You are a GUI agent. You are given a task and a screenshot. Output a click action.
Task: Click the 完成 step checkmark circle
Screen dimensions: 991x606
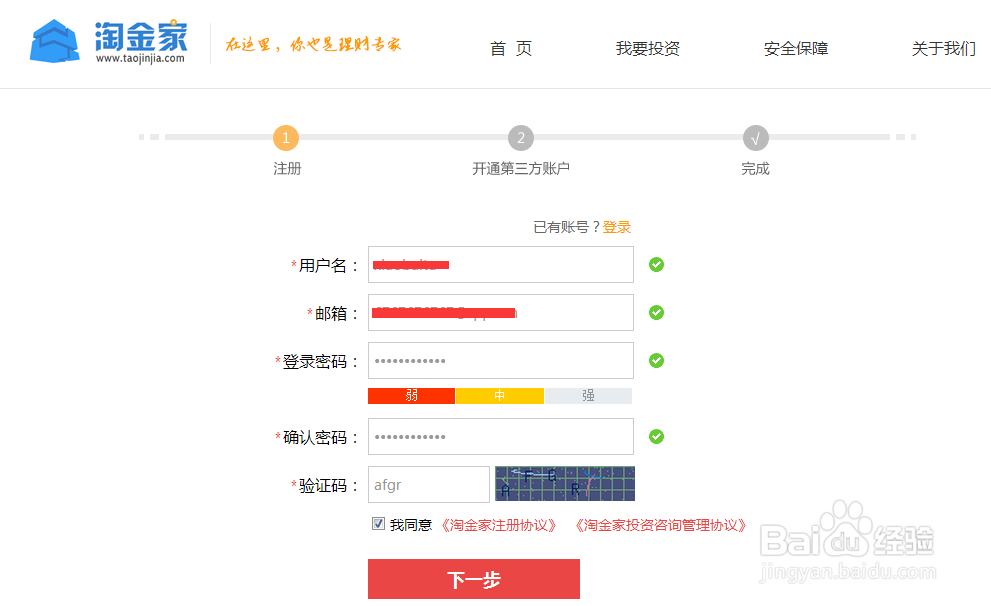[755, 138]
